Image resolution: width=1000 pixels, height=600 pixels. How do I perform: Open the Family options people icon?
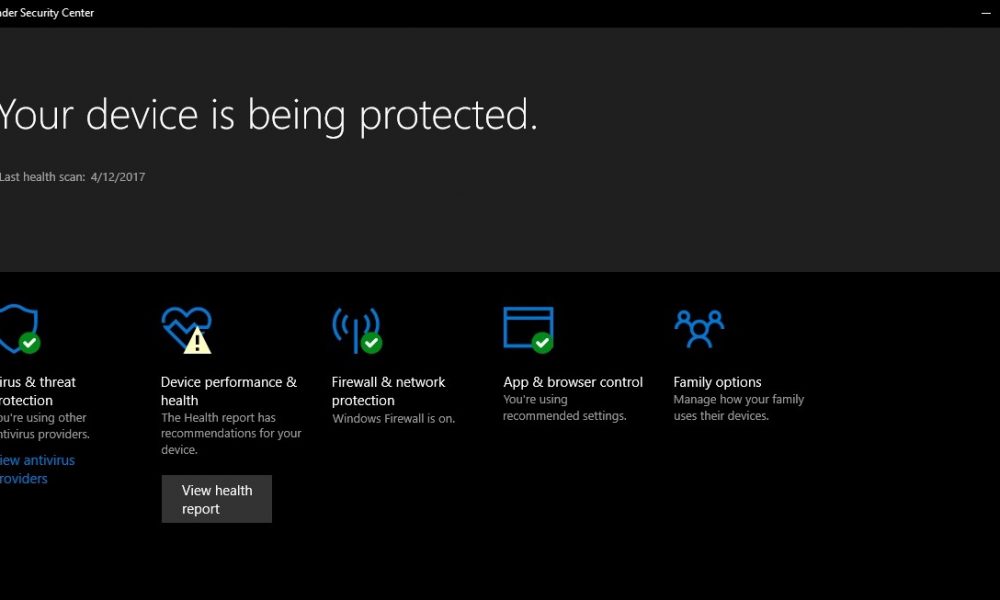point(699,329)
